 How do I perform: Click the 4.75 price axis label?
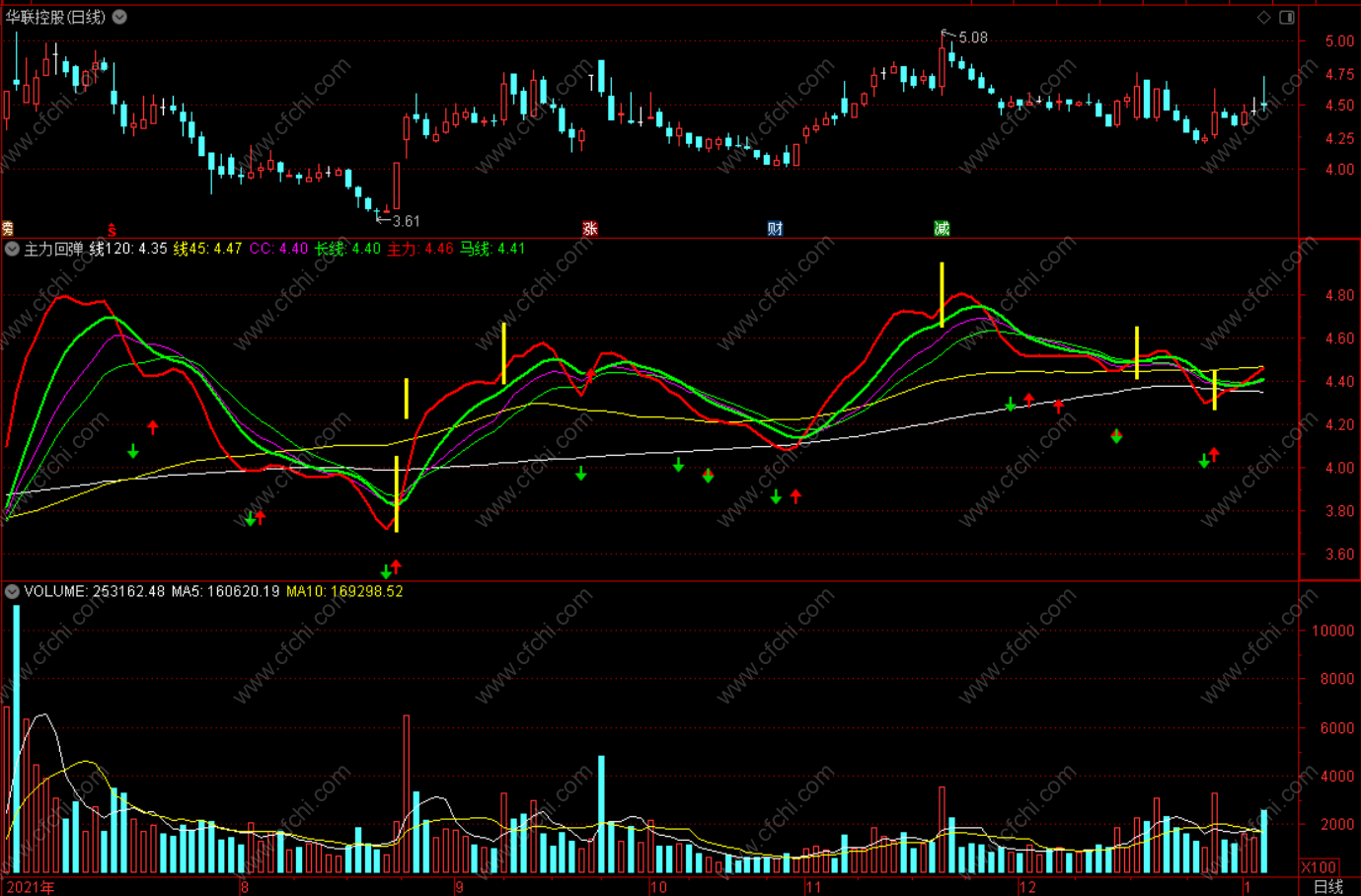point(1339,74)
